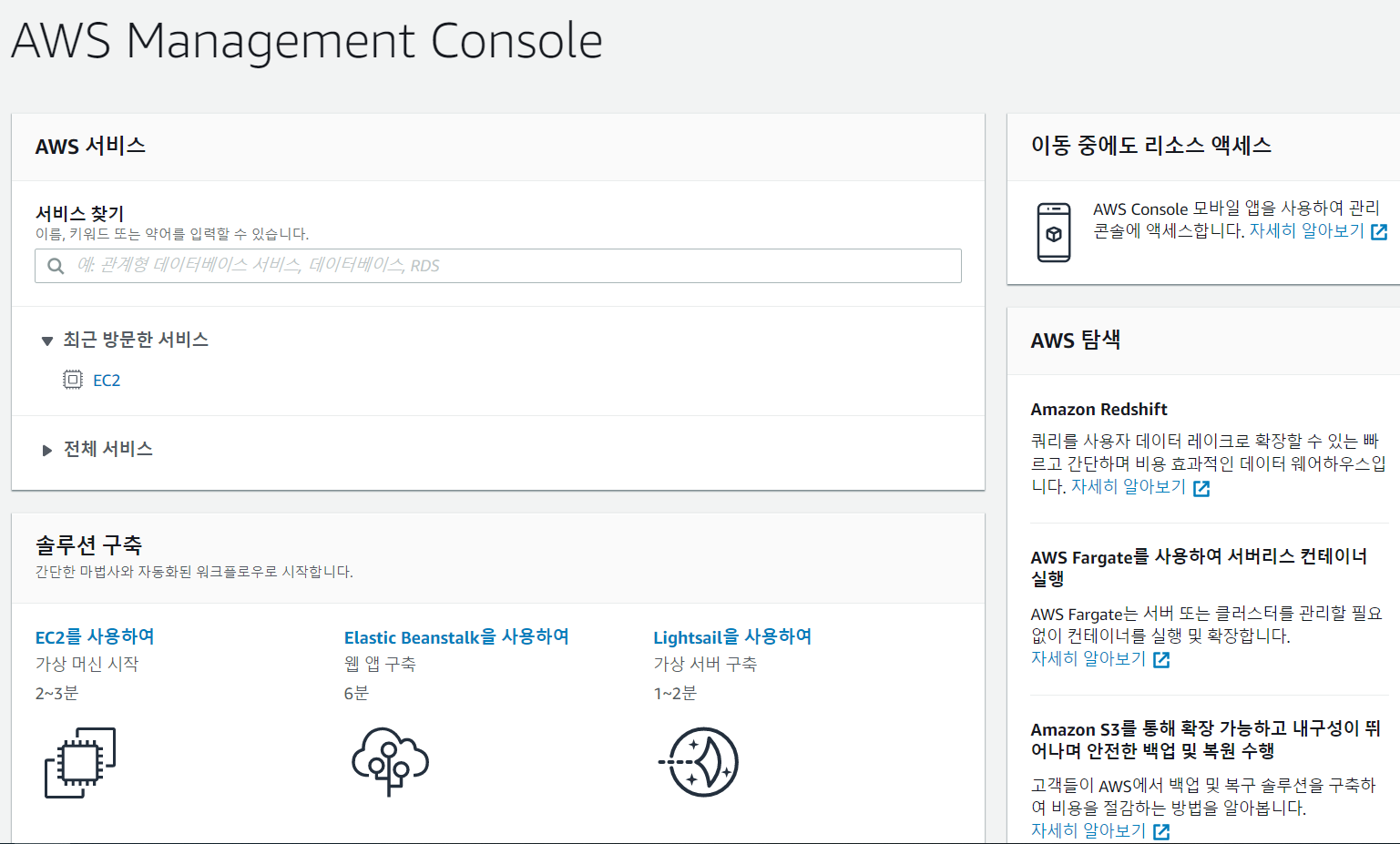1400x844 pixels.
Task: Click the 이동 중에도 리소스 액세스 heading
Action: click(1151, 146)
